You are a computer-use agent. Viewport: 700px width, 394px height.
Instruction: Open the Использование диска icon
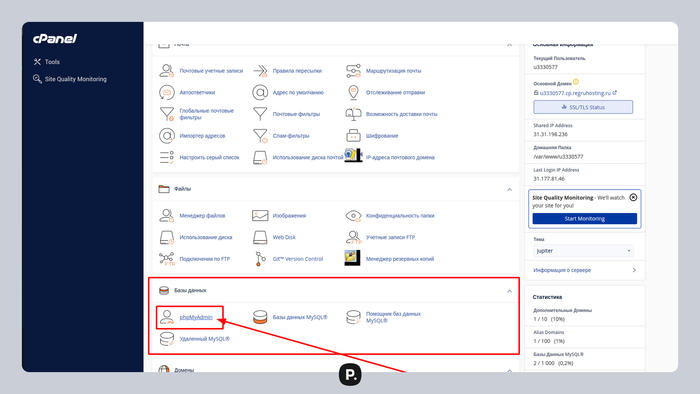coord(167,237)
